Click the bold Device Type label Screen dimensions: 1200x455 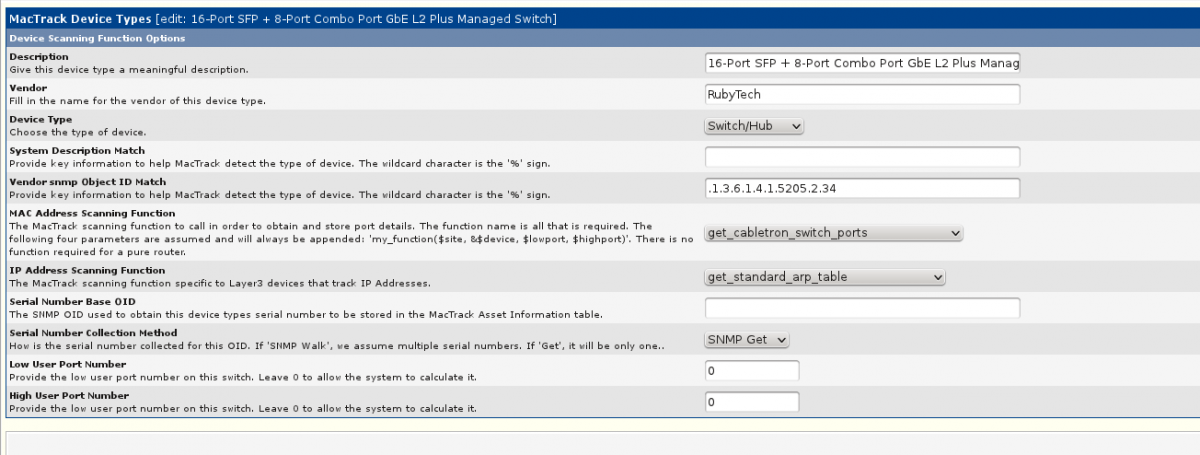(x=40, y=119)
